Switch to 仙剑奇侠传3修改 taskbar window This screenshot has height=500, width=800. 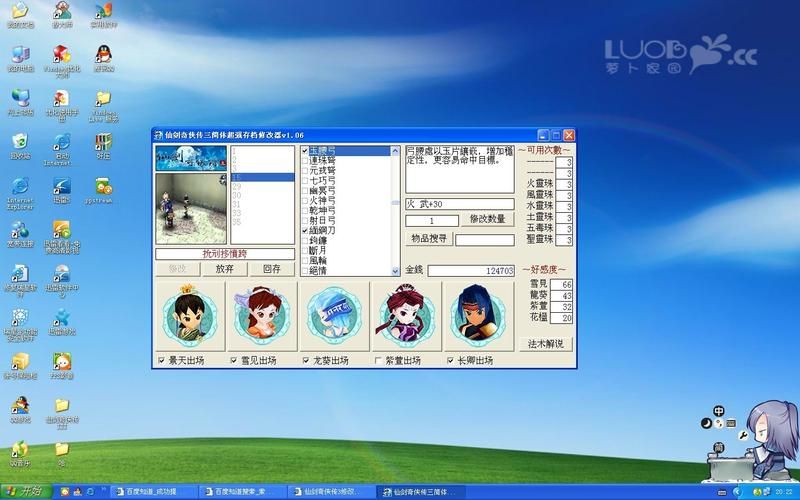click(332, 492)
